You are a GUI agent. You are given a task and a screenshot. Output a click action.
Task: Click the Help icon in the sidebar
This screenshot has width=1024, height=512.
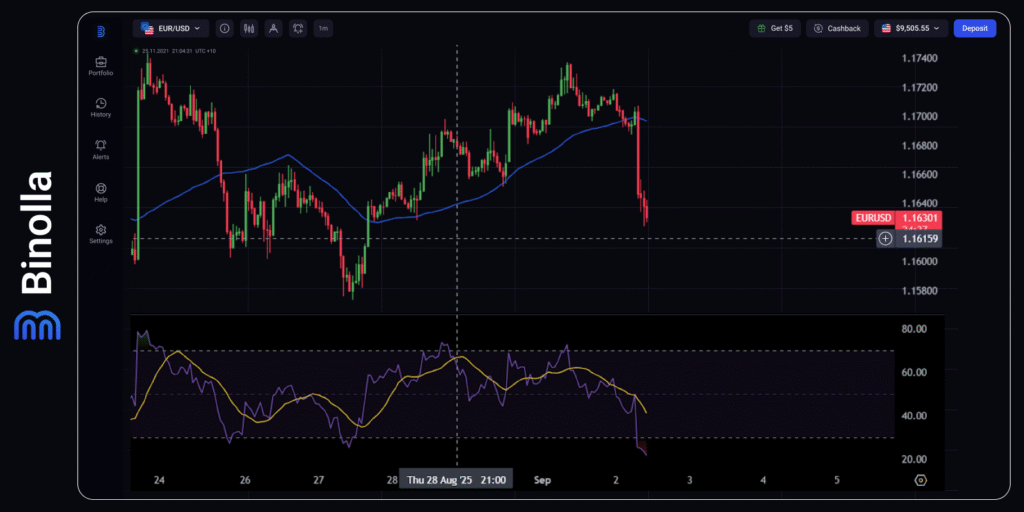[x=100, y=191]
